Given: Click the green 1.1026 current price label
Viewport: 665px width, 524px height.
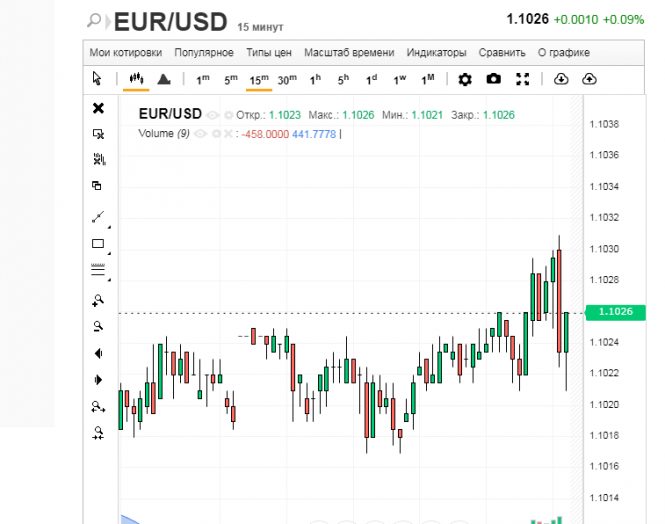Looking at the screenshot, I should (615, 312).
